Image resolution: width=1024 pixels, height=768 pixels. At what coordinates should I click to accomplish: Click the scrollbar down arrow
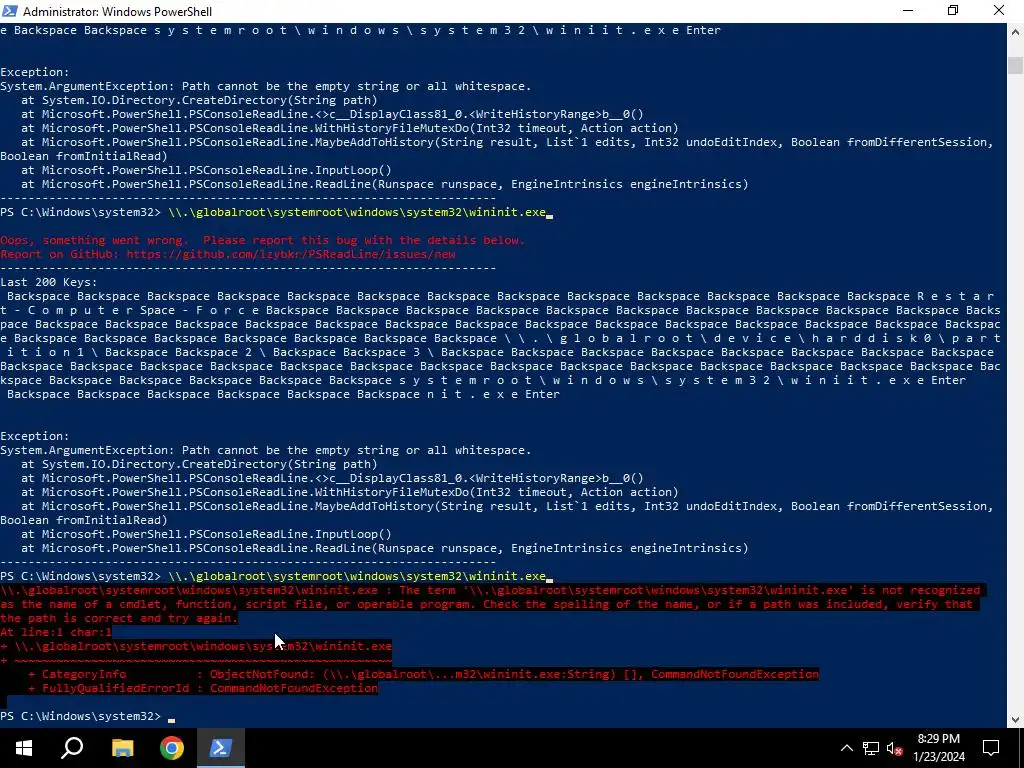click(x=1015, y=720)
